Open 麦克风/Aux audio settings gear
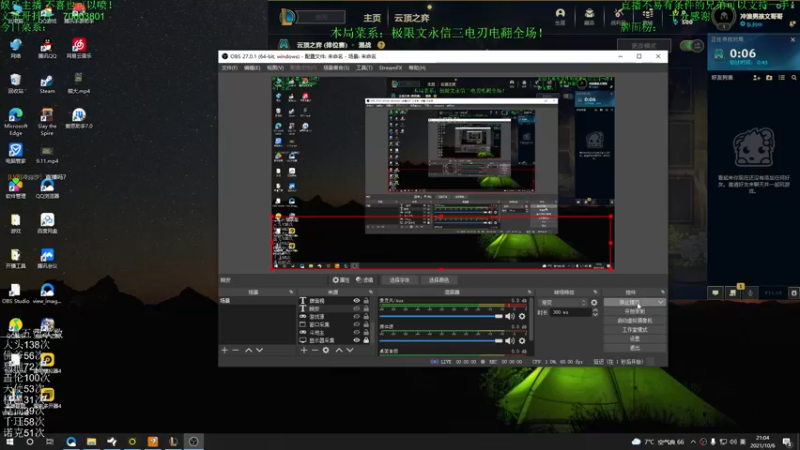The image size is (800, 450). pyautogui.click(x=522, y=316)
